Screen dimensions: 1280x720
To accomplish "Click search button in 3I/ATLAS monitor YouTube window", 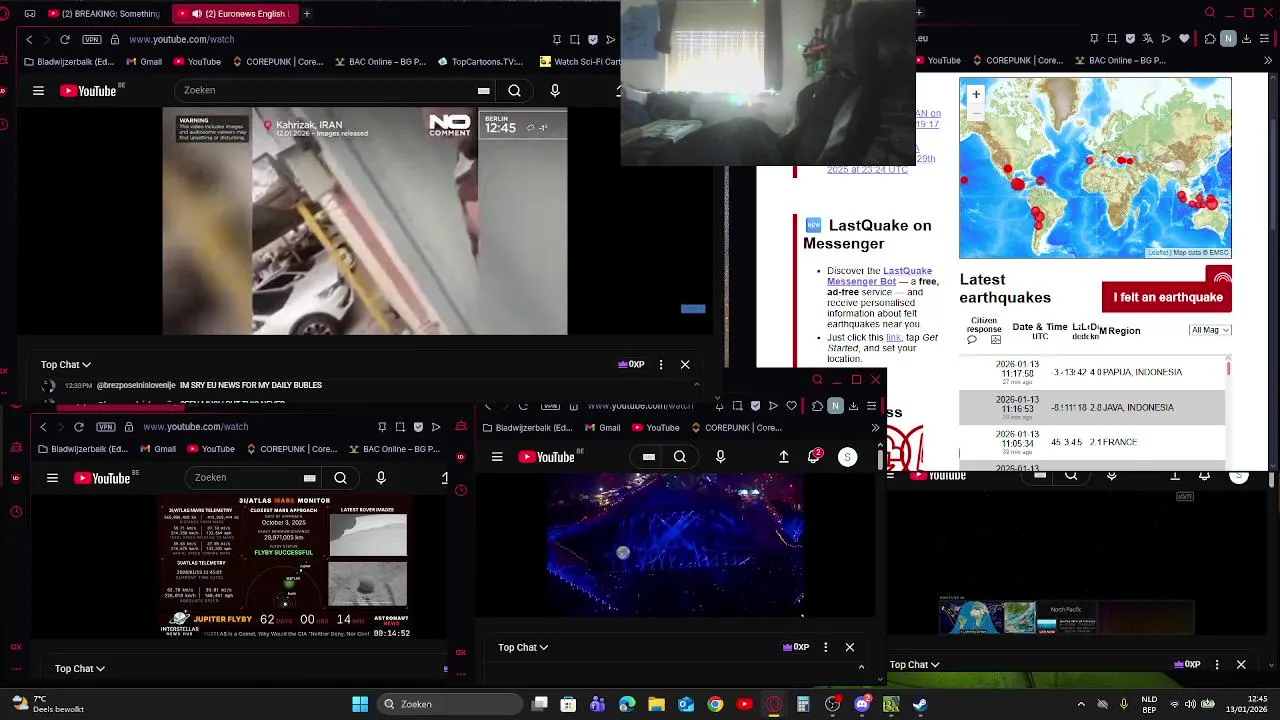I will pos(341,478).
